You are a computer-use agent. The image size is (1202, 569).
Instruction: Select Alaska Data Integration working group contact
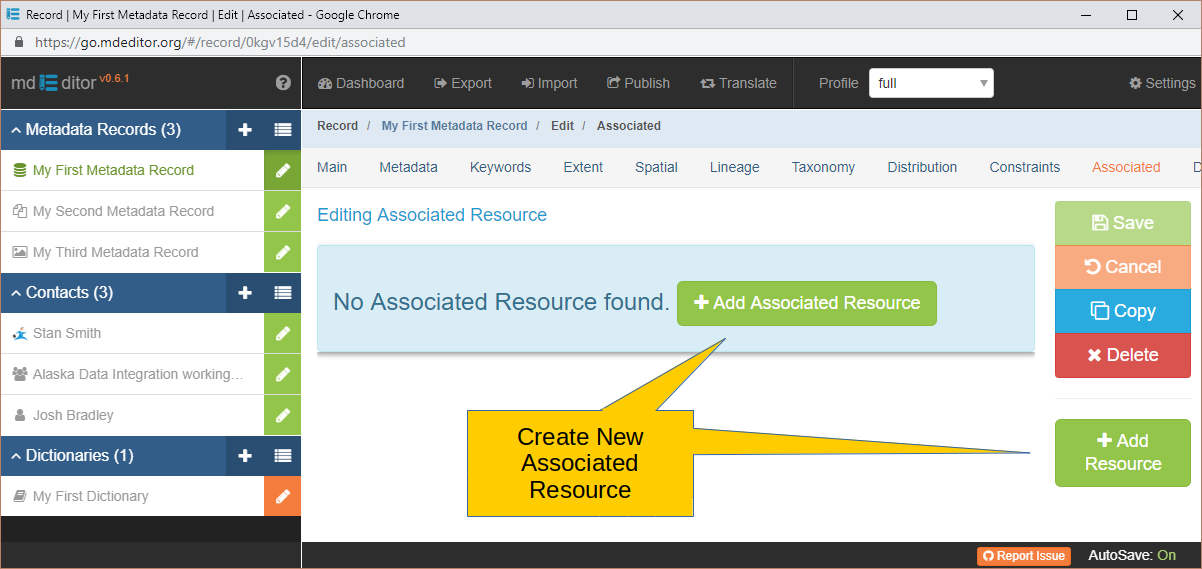[132, 374]
